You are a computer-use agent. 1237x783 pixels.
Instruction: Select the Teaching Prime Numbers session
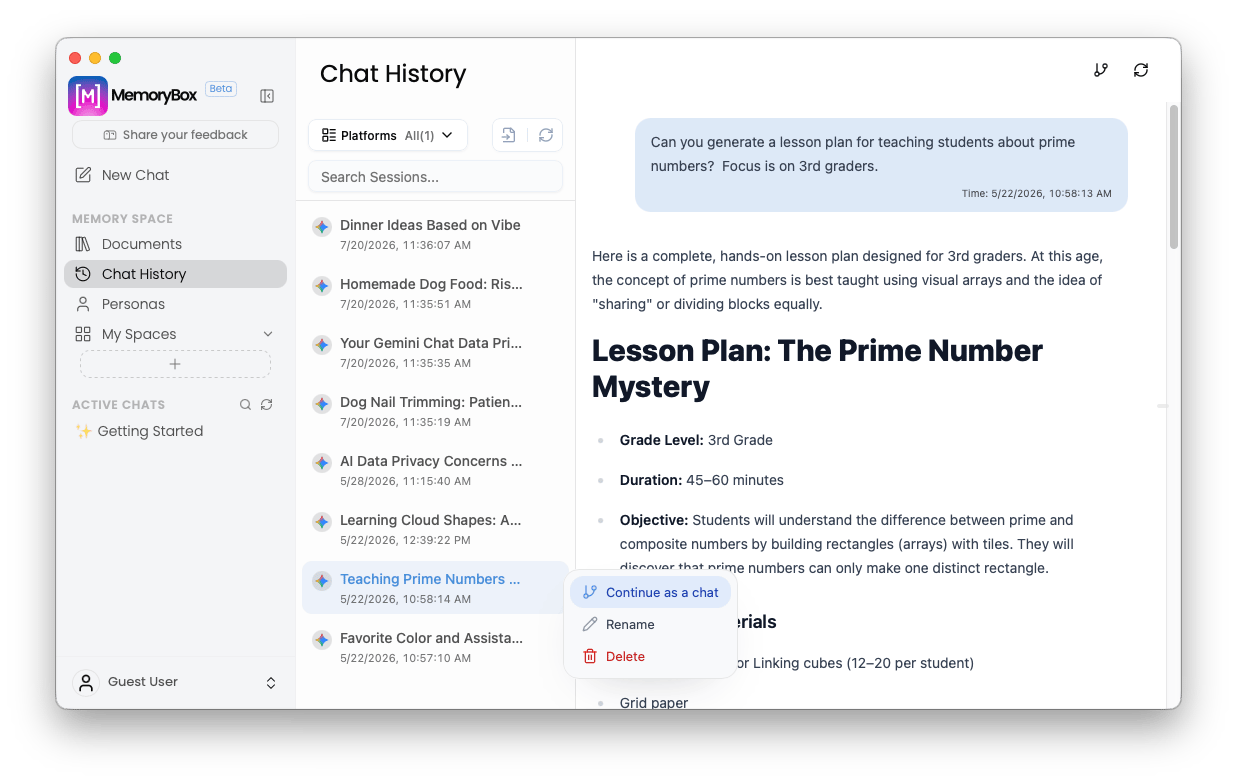tap(435, 588)
